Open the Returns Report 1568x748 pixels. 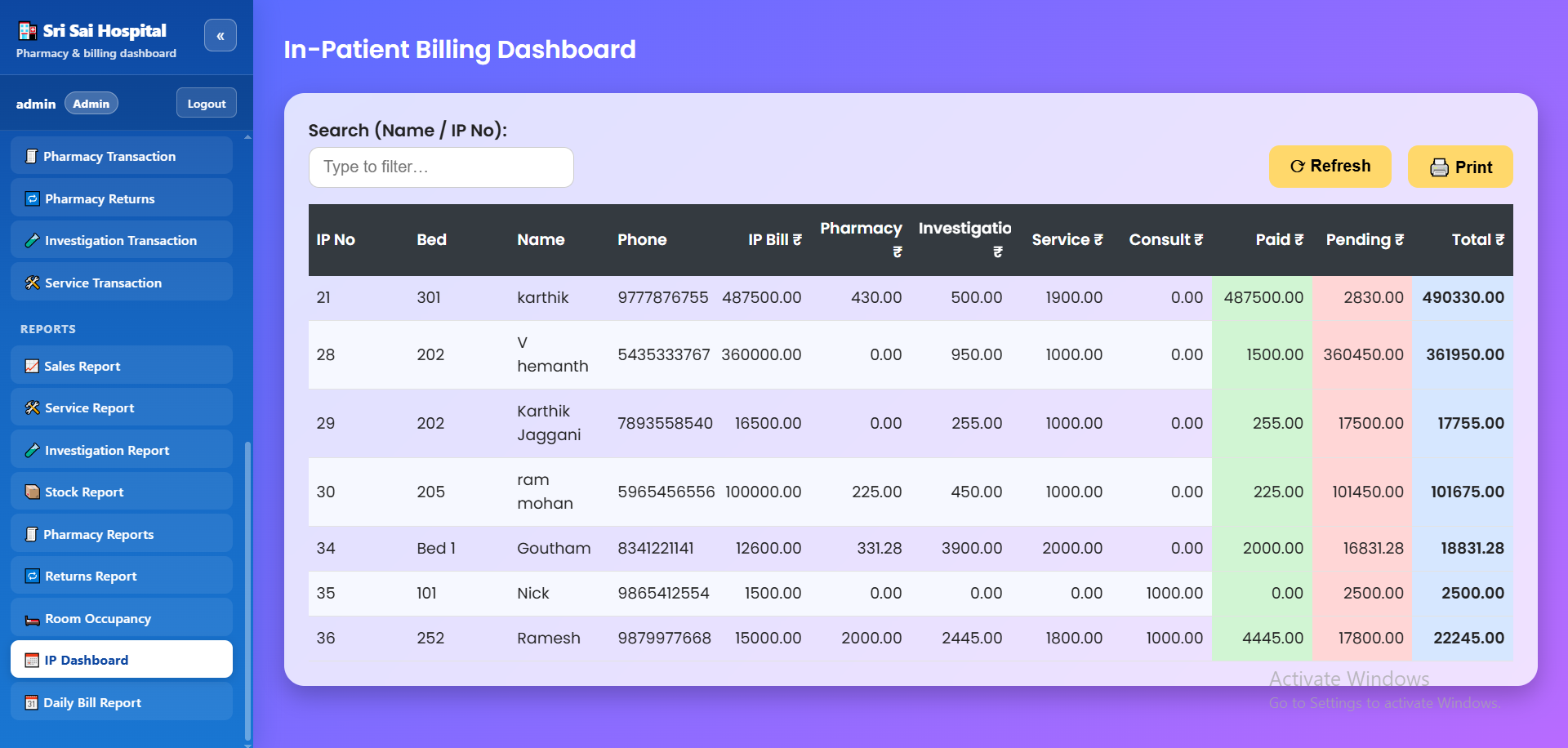(122, 575)
